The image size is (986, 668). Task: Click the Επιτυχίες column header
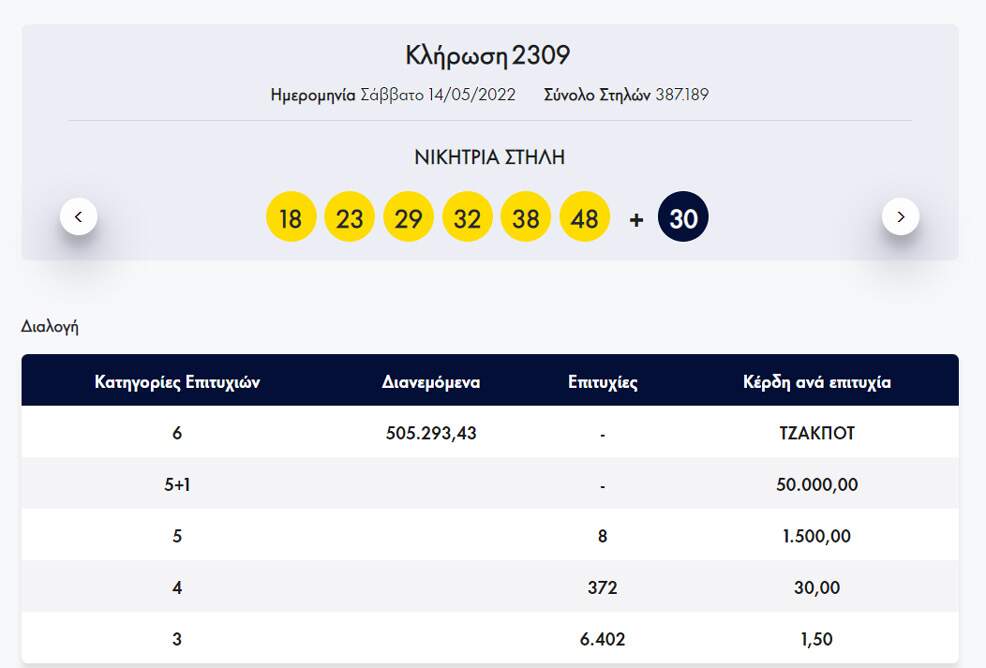(602, 382)
